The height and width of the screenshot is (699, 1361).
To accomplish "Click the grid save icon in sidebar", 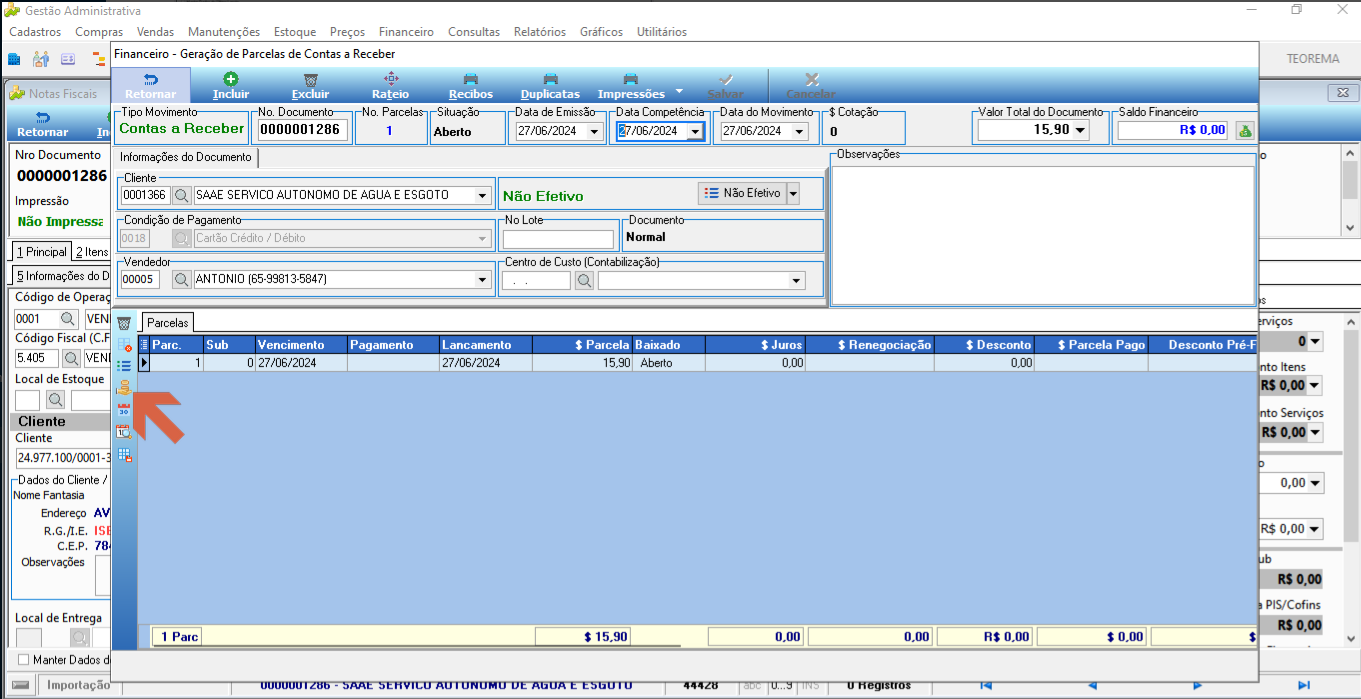I will pyautogui.click(x=124, y=454).
